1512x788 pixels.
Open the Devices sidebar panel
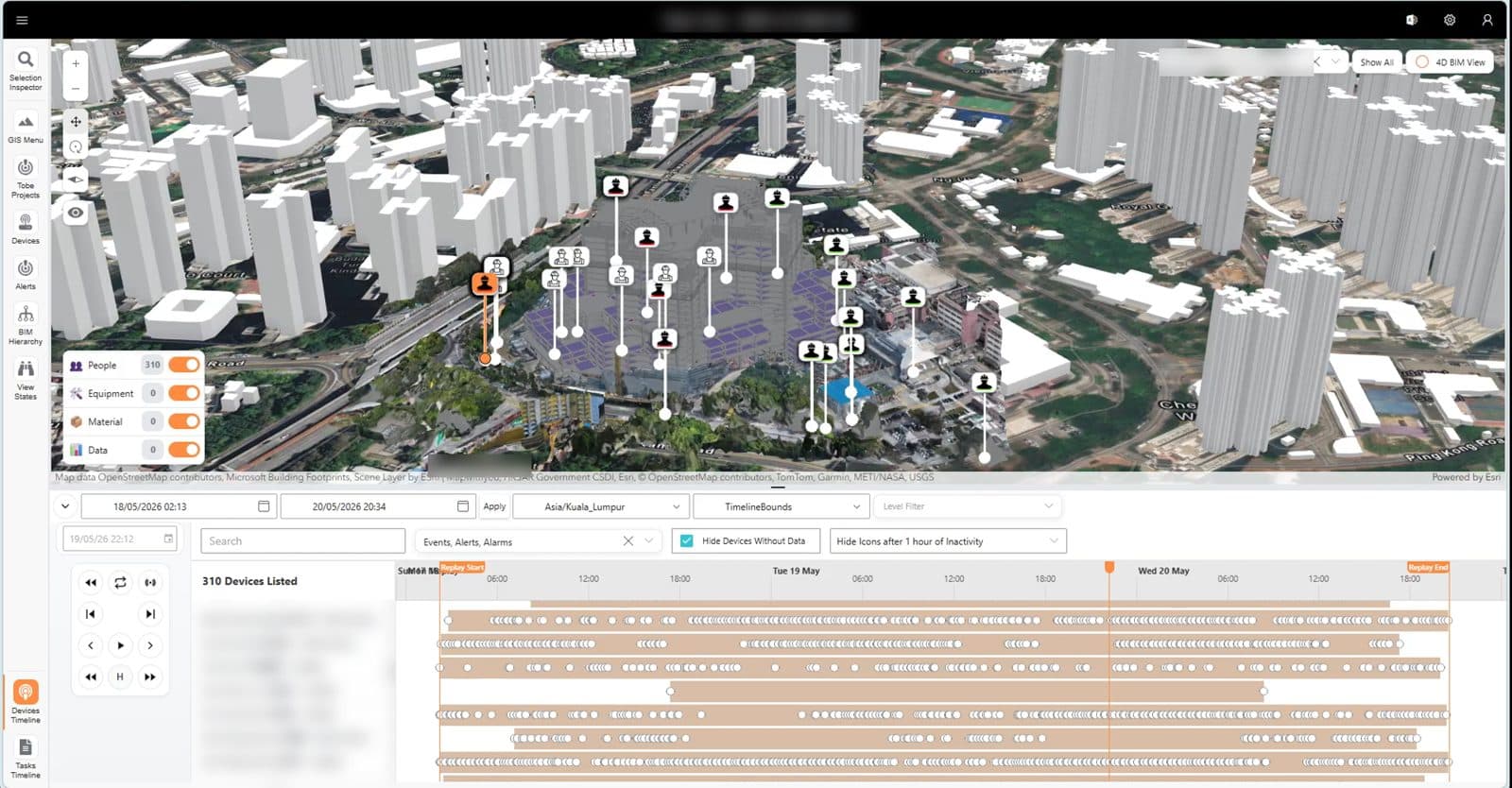(26, 229)
